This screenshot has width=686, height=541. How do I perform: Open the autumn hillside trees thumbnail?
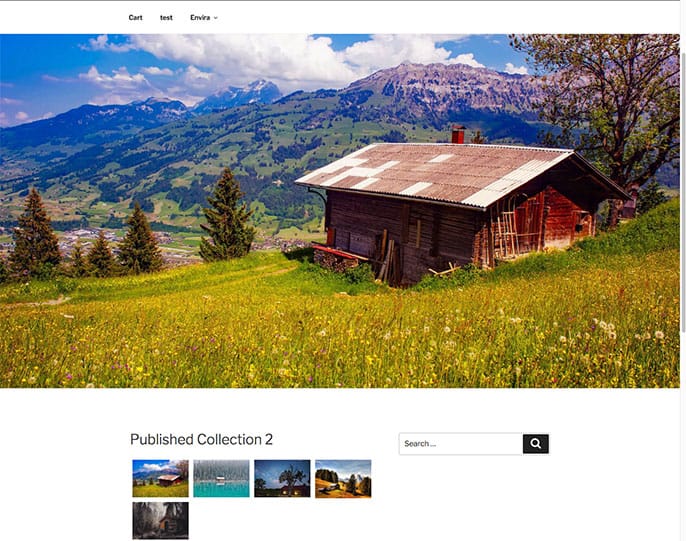(x=343, y=478)
